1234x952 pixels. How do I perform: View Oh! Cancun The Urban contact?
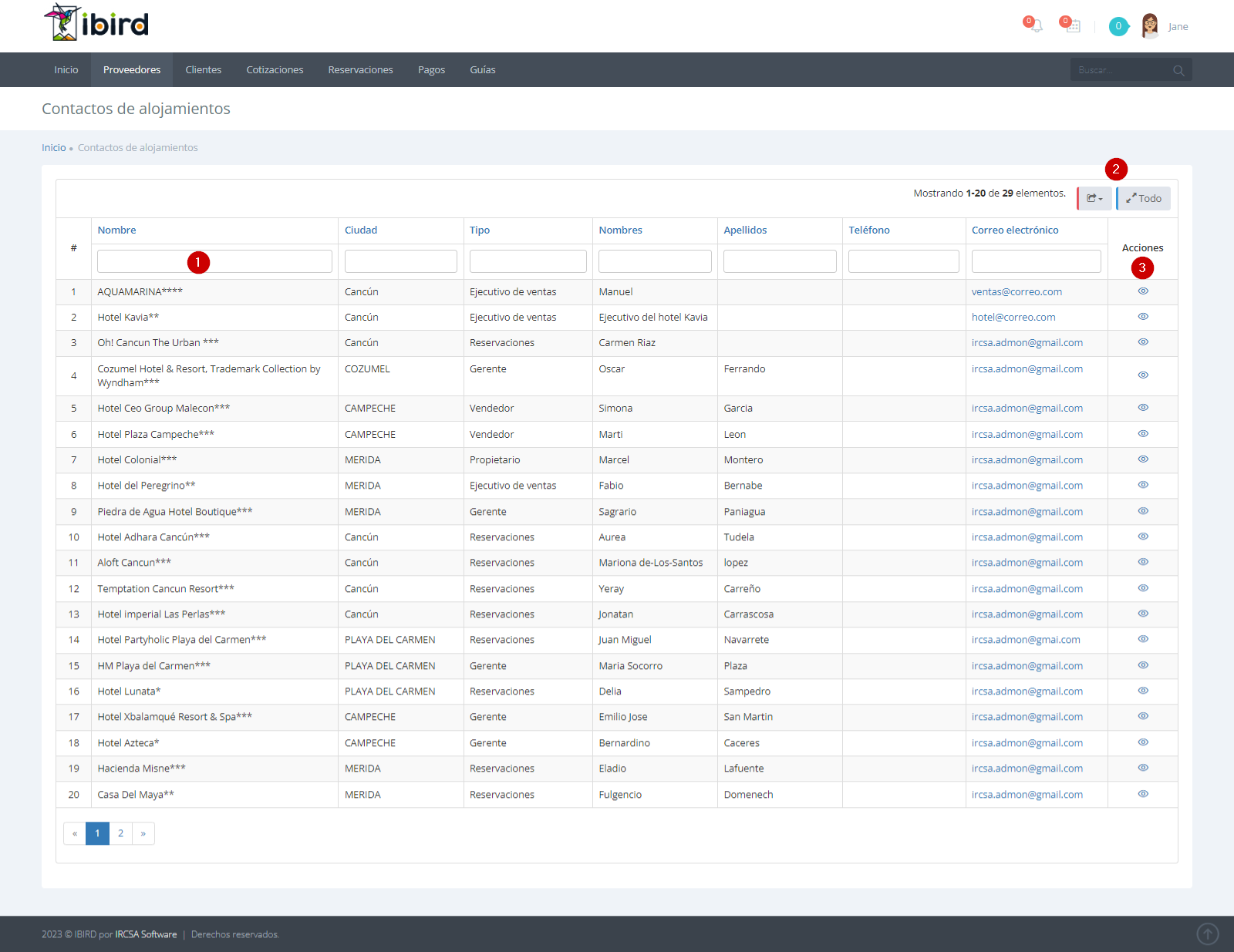click(x=1143, y=342)
